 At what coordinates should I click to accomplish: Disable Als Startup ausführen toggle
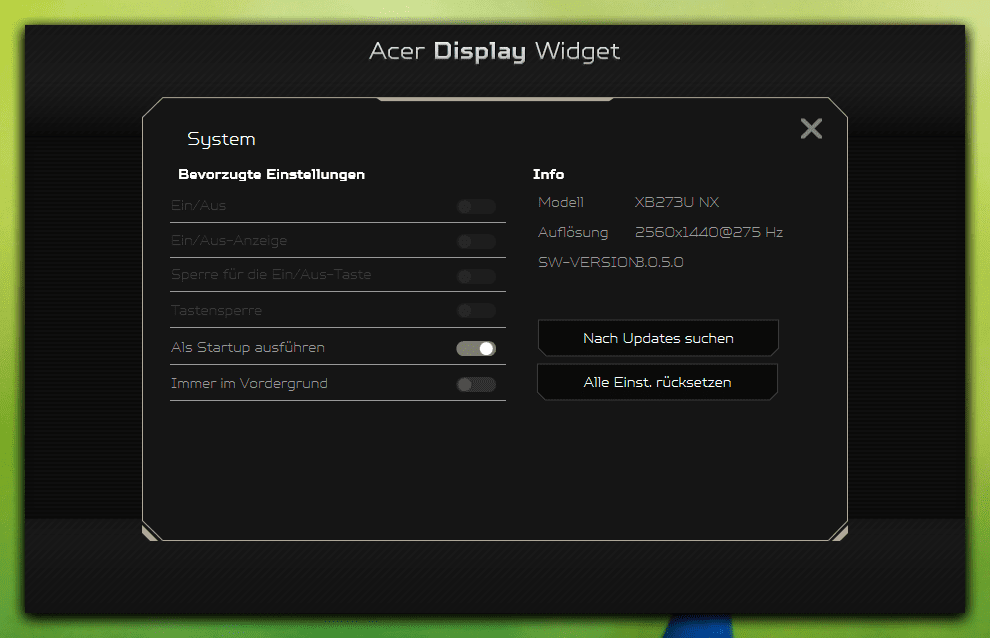coord(476,349)
